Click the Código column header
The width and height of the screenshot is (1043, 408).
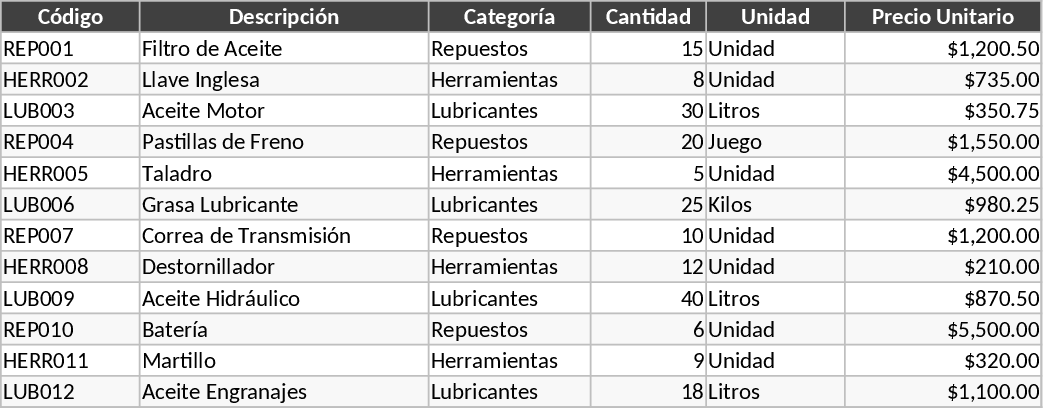(x=70, y=17)
